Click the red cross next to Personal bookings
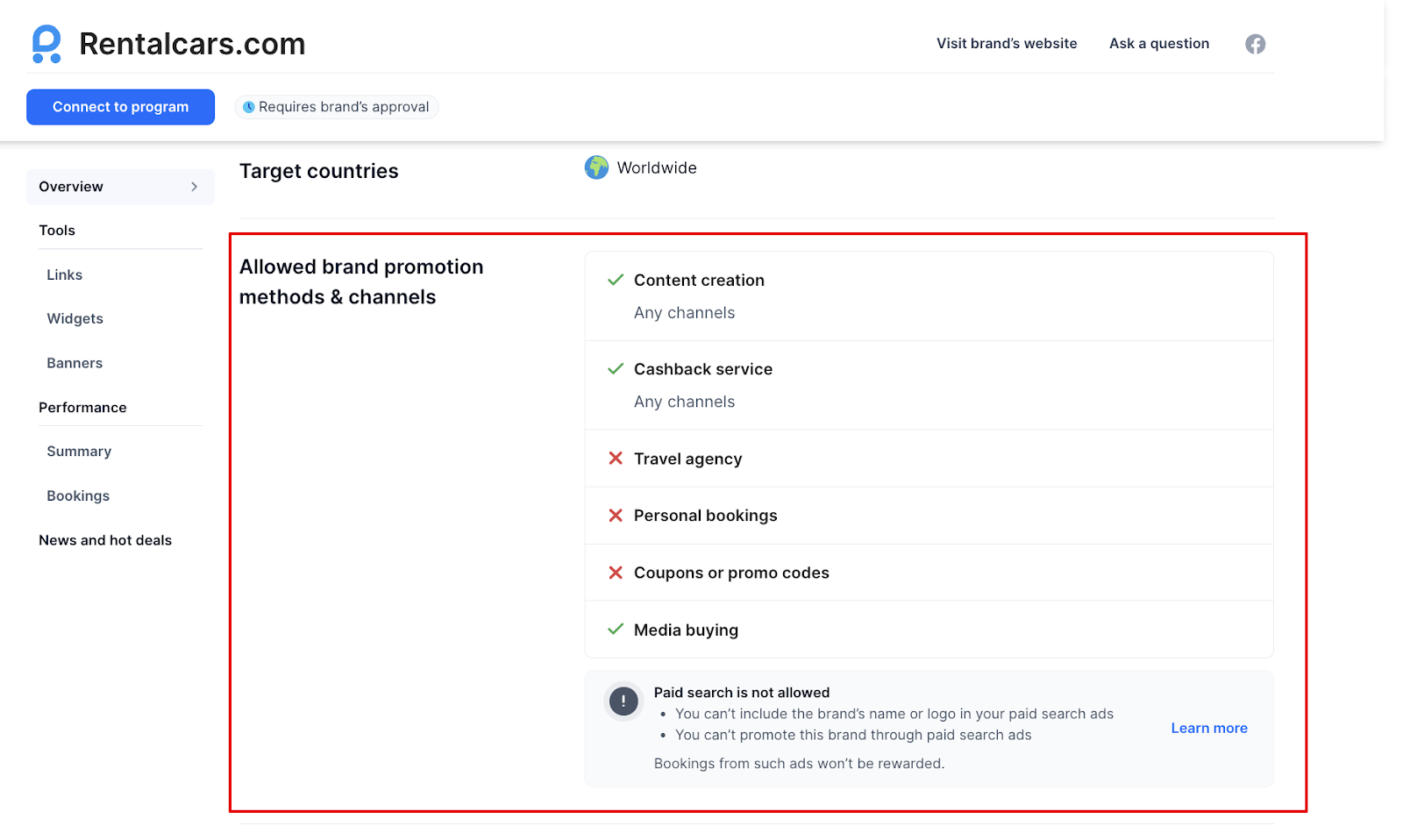1403x840 pixels. (616, 516)
